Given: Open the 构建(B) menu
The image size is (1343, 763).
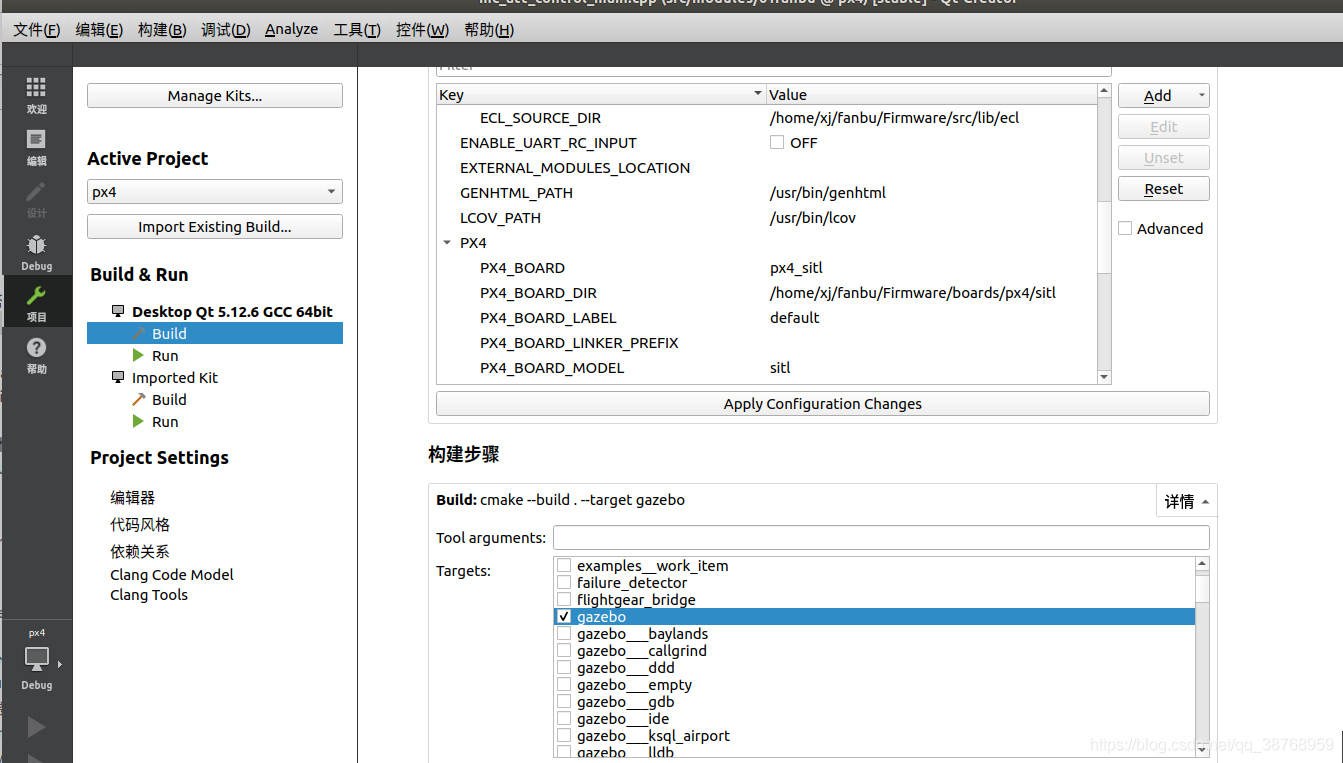Looking at the screenshot, I should pyautogui.click(x=162, y=29).
